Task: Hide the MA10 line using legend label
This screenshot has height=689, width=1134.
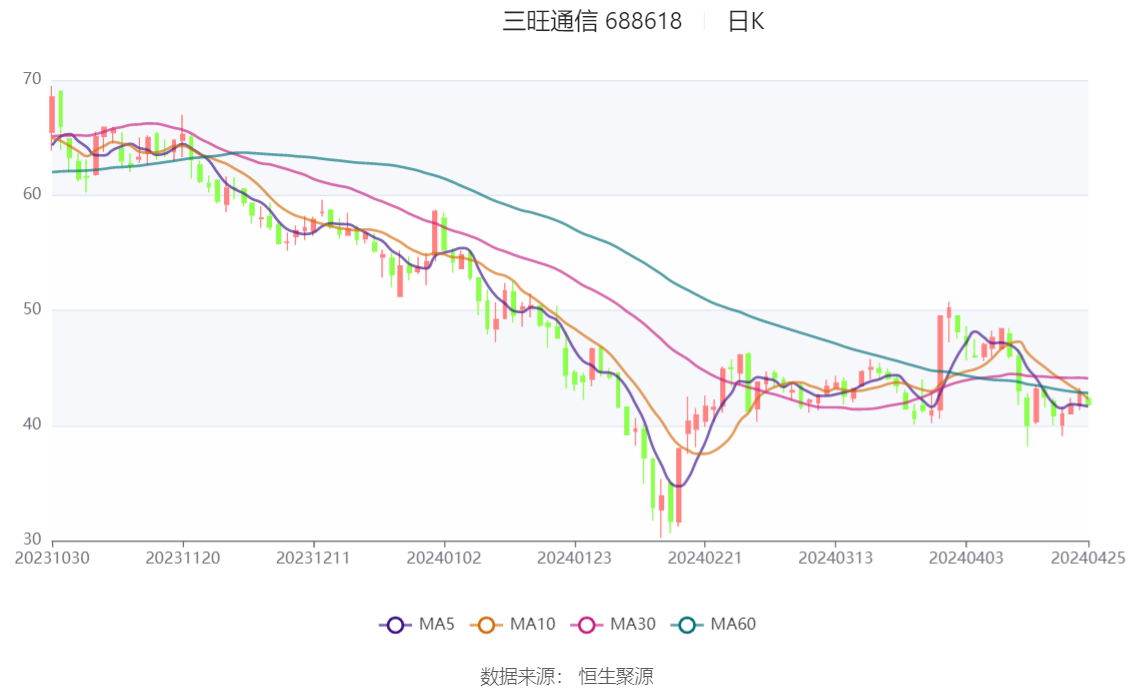Action: pos(532,625)
